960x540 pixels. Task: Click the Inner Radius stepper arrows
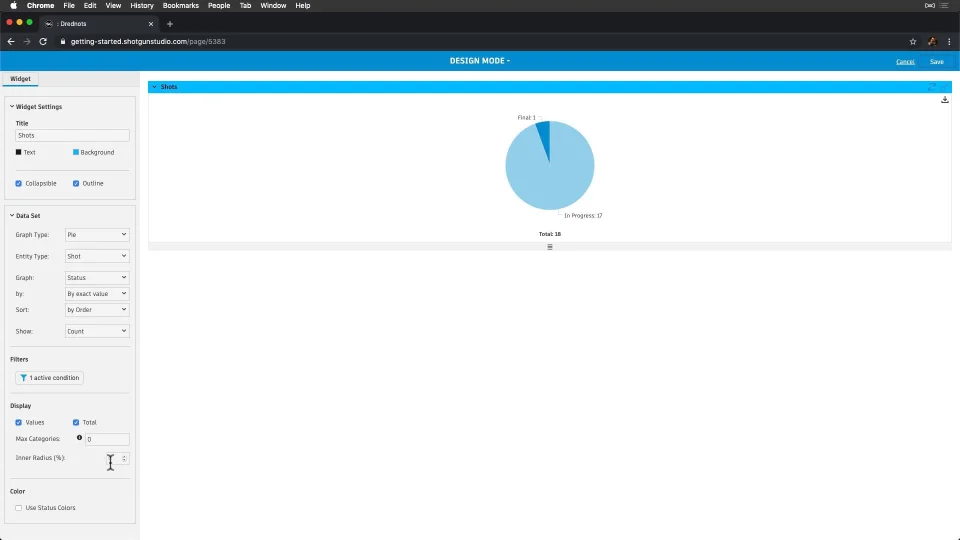124,458
